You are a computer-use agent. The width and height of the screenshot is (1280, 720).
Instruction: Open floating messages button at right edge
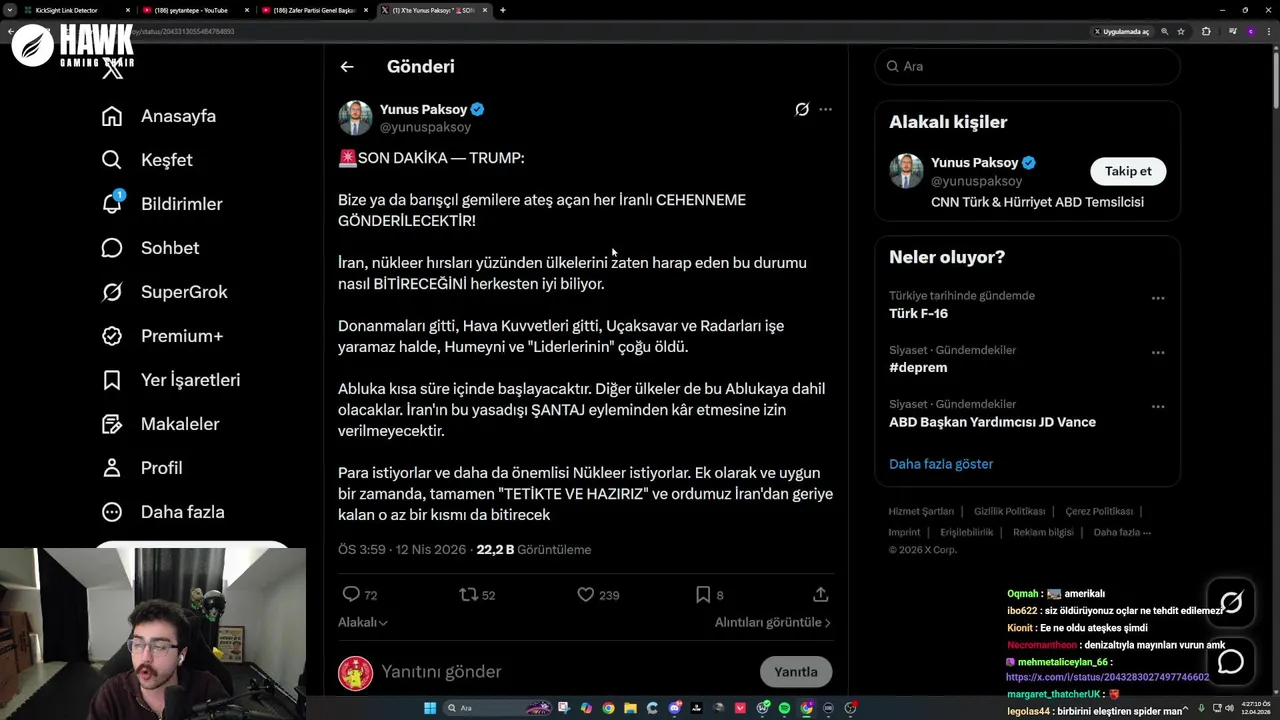point(1231,662)
